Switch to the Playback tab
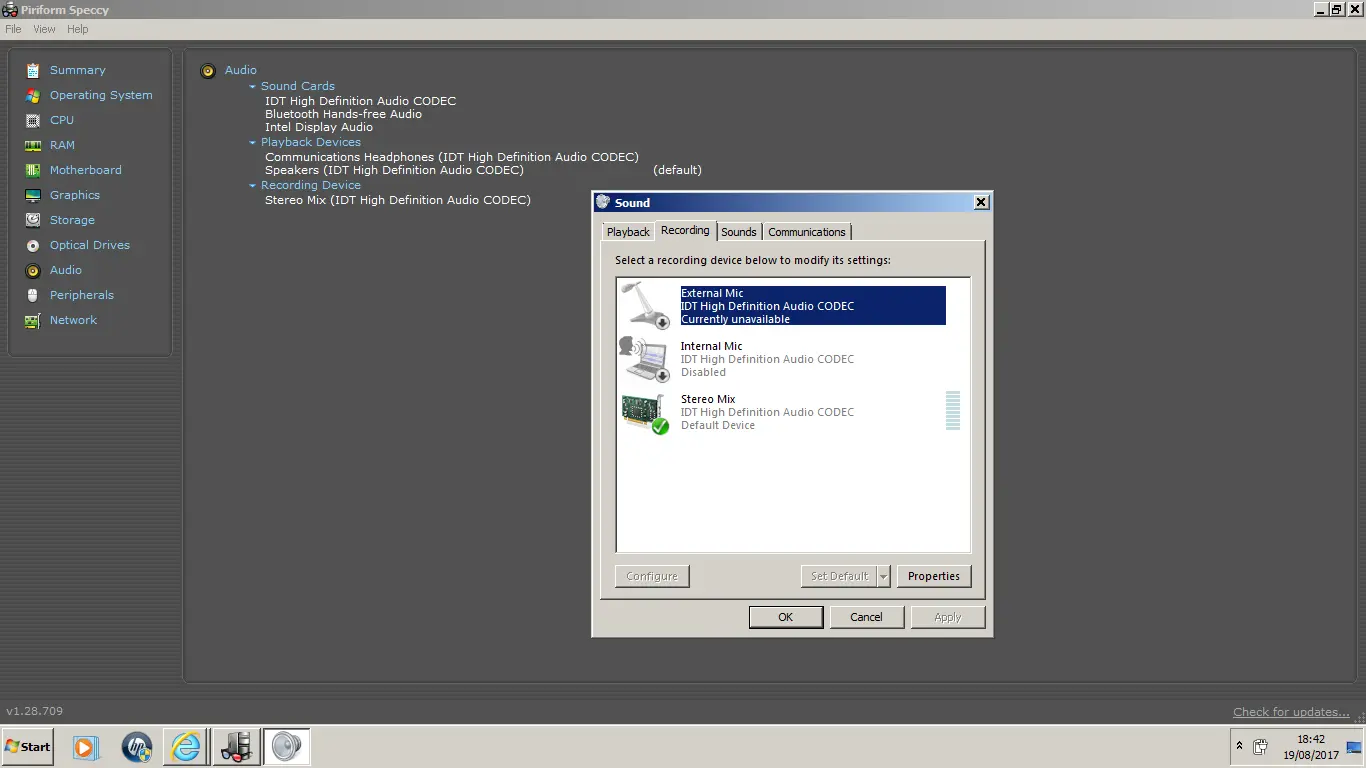The width and height of the screenshot is (1366, 768). point(628,232)
